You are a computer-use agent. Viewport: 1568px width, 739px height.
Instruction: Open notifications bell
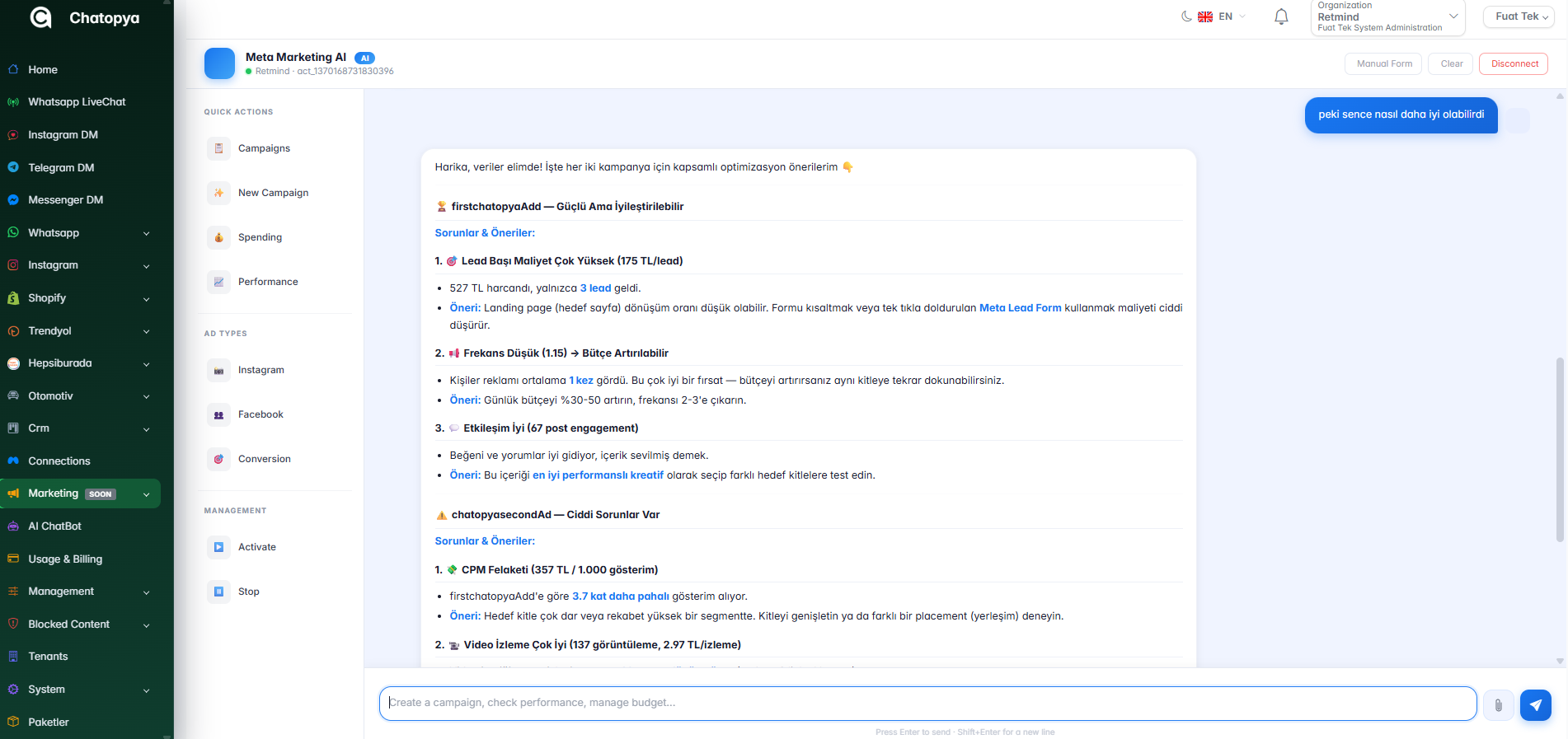click(1281, 16)
